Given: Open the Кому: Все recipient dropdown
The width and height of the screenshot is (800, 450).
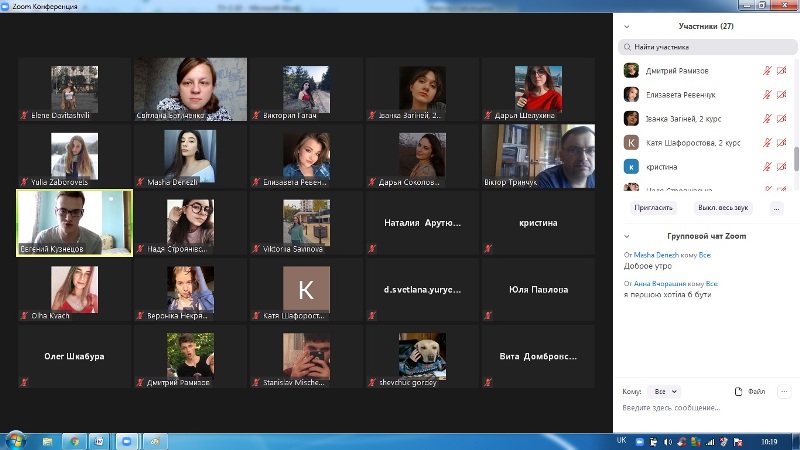Looking at the screenshot, I should click(x=664, y=391).
